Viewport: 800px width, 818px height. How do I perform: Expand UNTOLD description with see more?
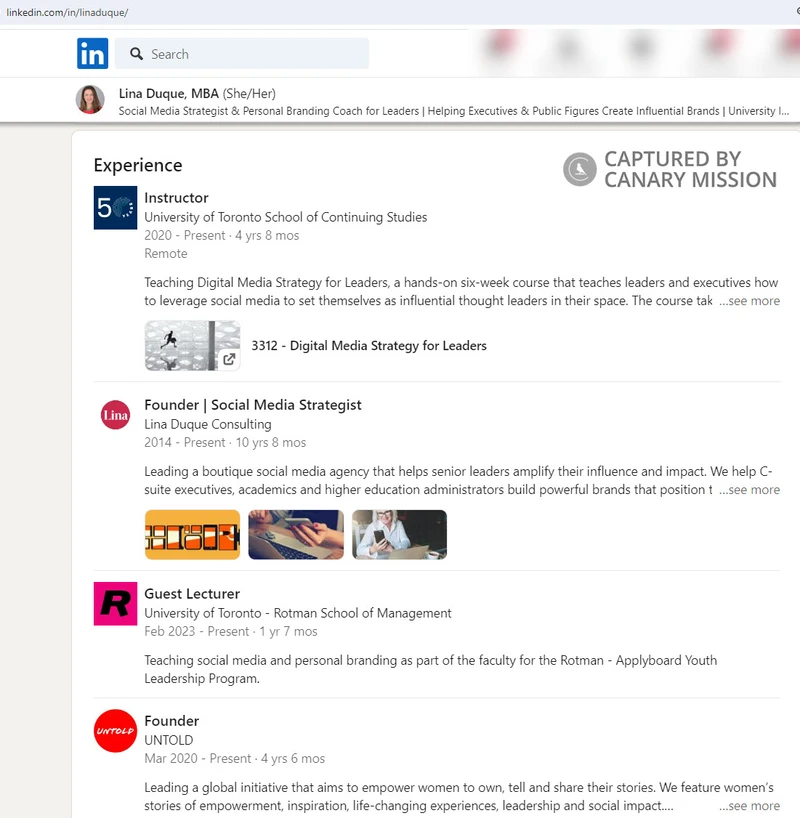[749, 806]
